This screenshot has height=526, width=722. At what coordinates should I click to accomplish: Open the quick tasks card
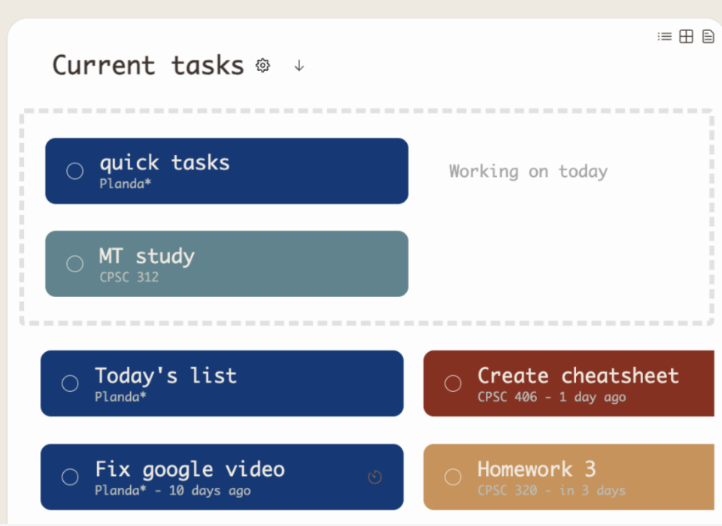point(227,171)
